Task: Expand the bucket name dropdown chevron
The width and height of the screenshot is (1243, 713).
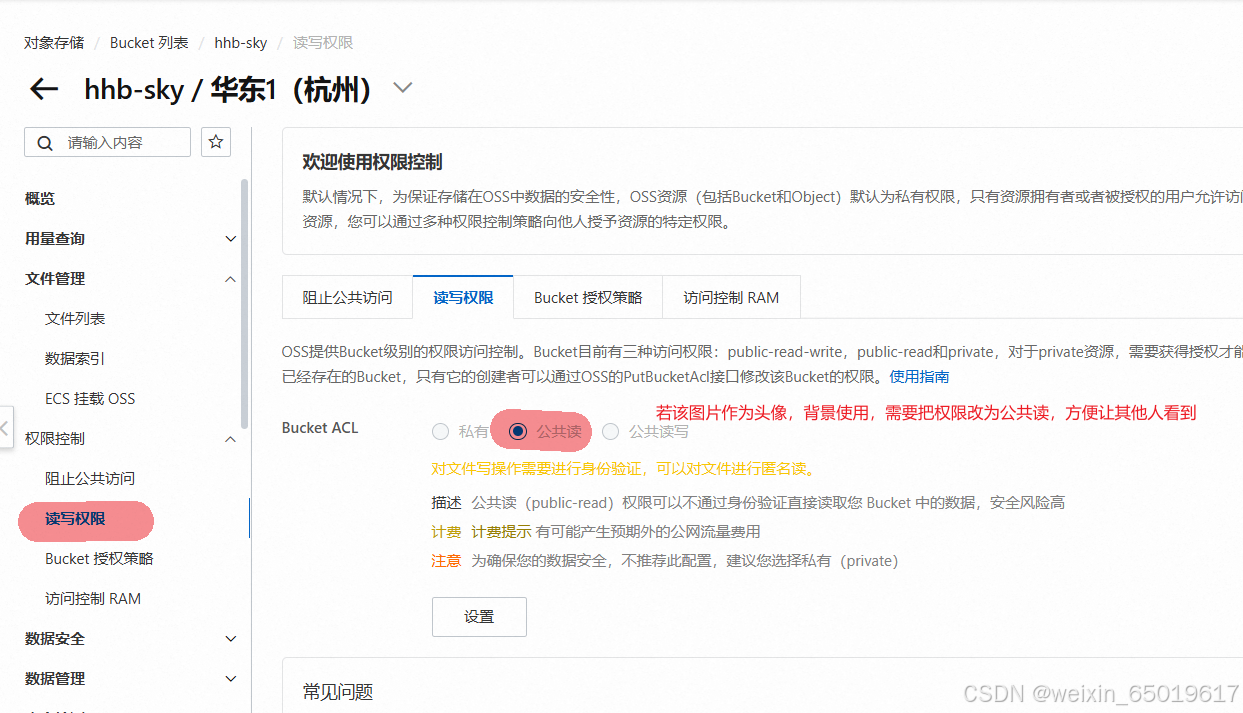Action: pyautogui.click(x=402, y=88)
